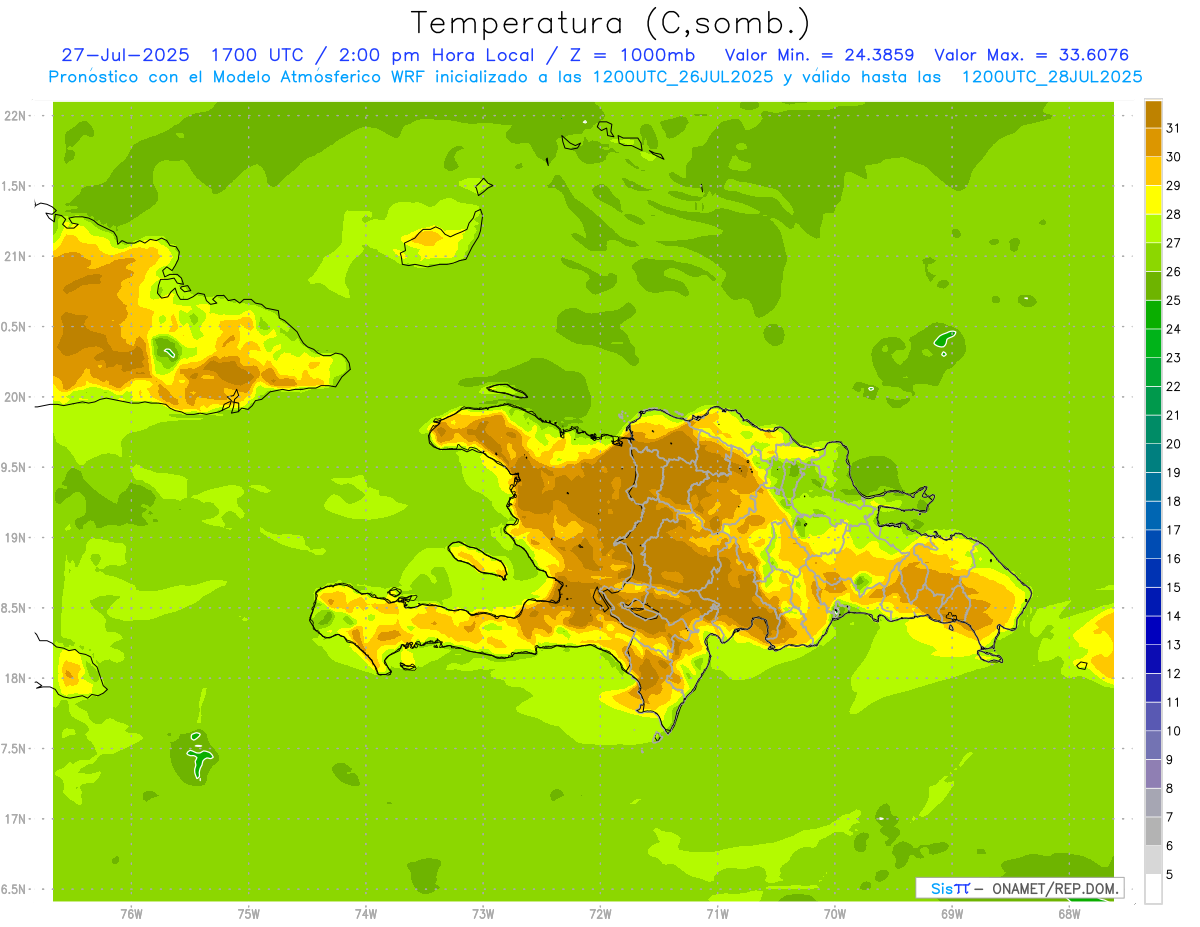
Task: Click the "1.5N" latitude axis label
Action: pos(14,186)
